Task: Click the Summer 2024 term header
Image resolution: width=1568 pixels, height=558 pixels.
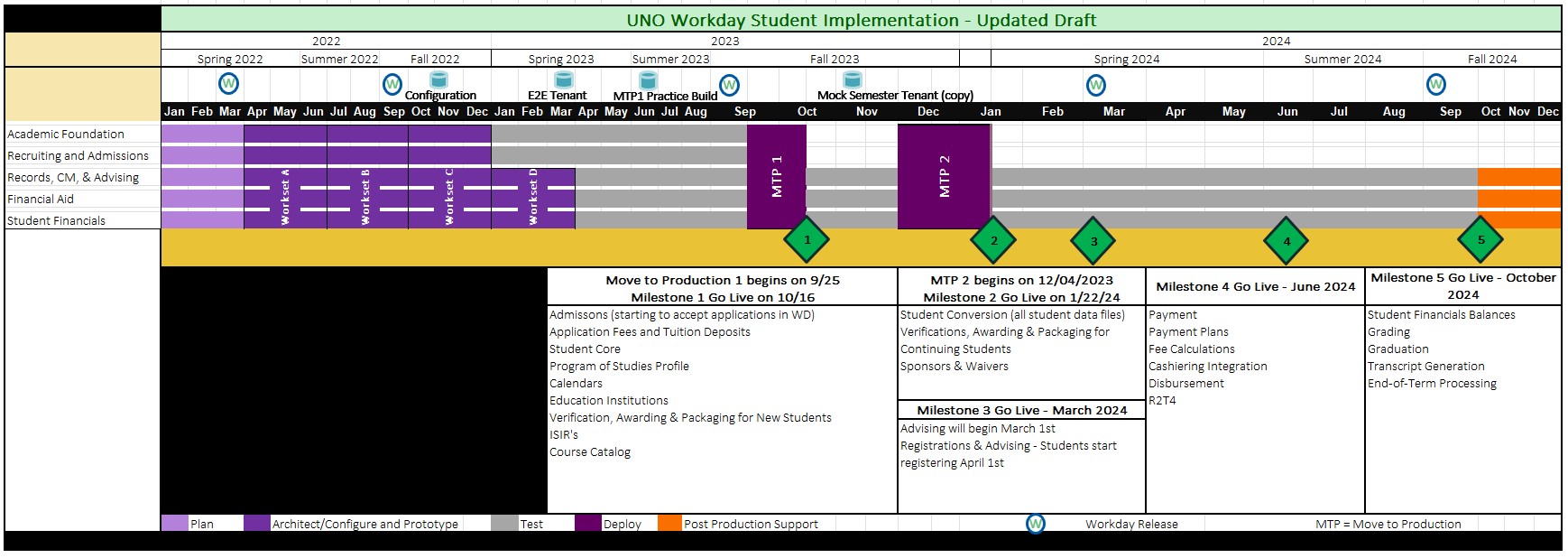Action: pyautogui.click(x=1343, y=59)
